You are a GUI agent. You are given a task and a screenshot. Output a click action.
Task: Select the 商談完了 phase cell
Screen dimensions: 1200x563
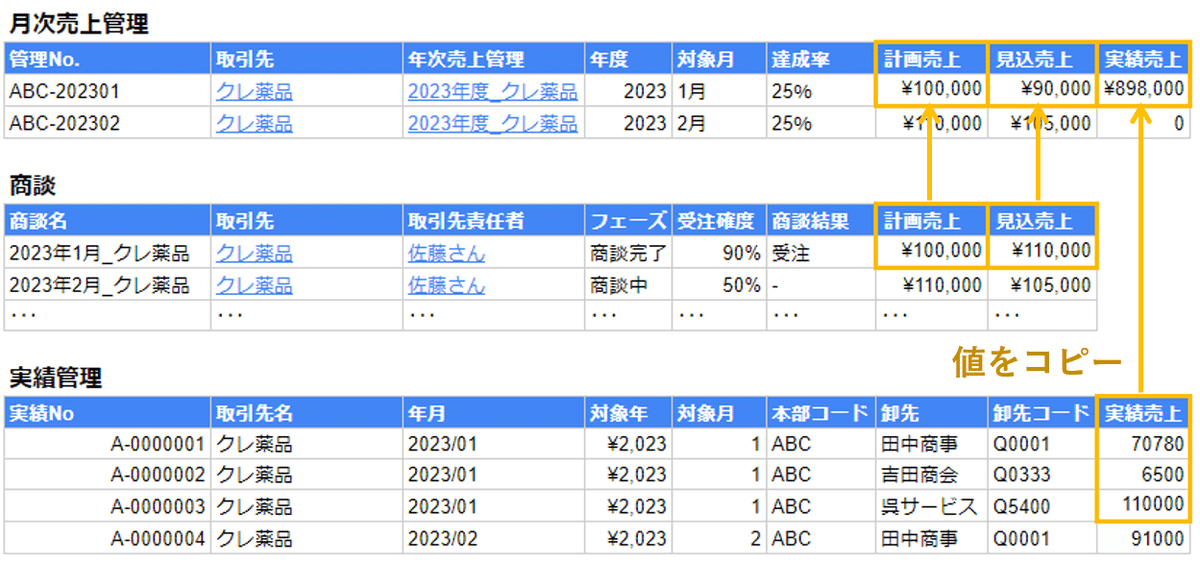[x=628, y=254]
